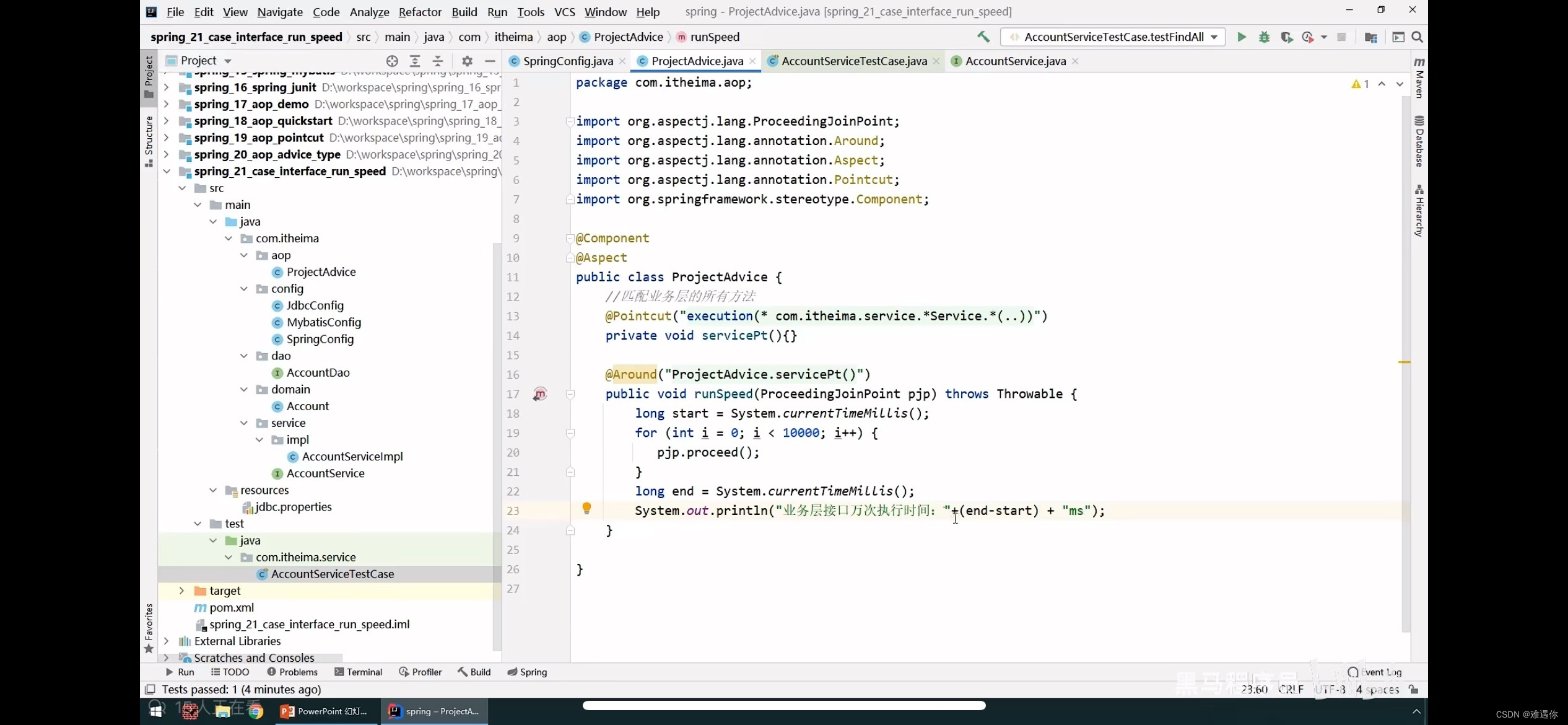Open the Structure side panel
The height and width of the screenshot is (725, 1568).
pyautogui.click(x=149, y=141)
